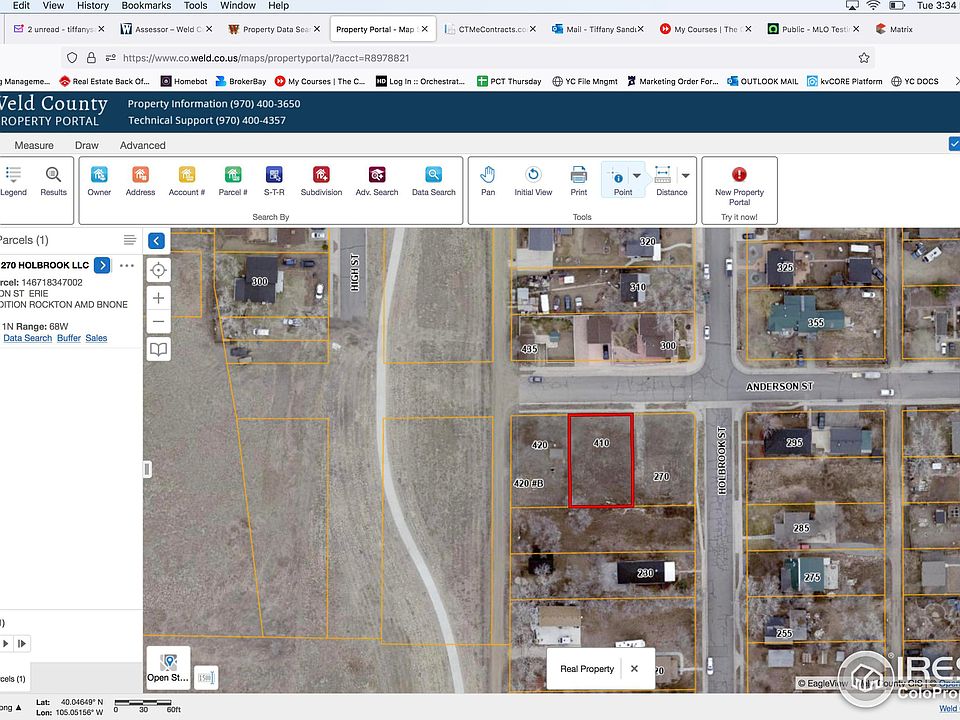This screenshot has width=960, height=720.
Task: Close the Real Property popup
Action: point(634,669)
